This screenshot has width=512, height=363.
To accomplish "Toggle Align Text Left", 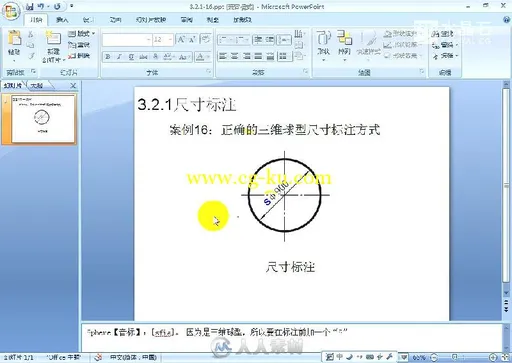I will click(x=223, y=56).
